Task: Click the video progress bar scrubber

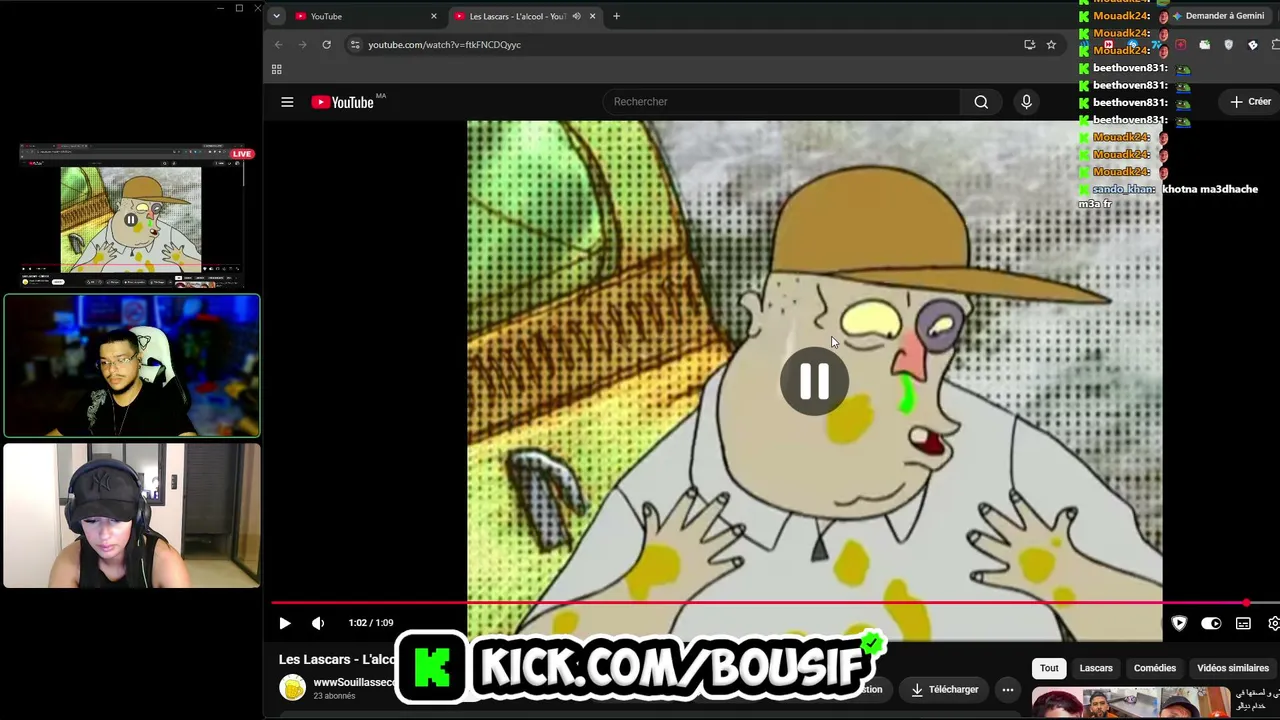Action: [x=1246, y=603]
